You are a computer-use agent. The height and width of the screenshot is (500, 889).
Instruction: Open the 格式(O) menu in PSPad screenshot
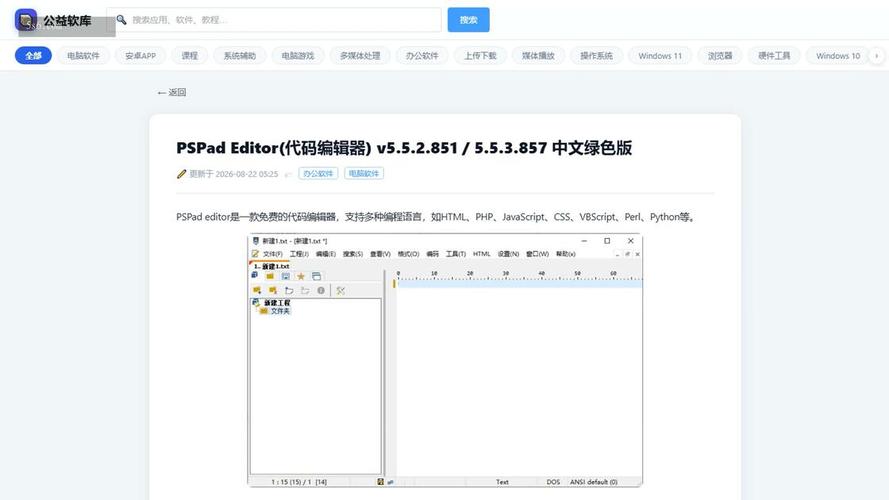[x=408, y=254]
